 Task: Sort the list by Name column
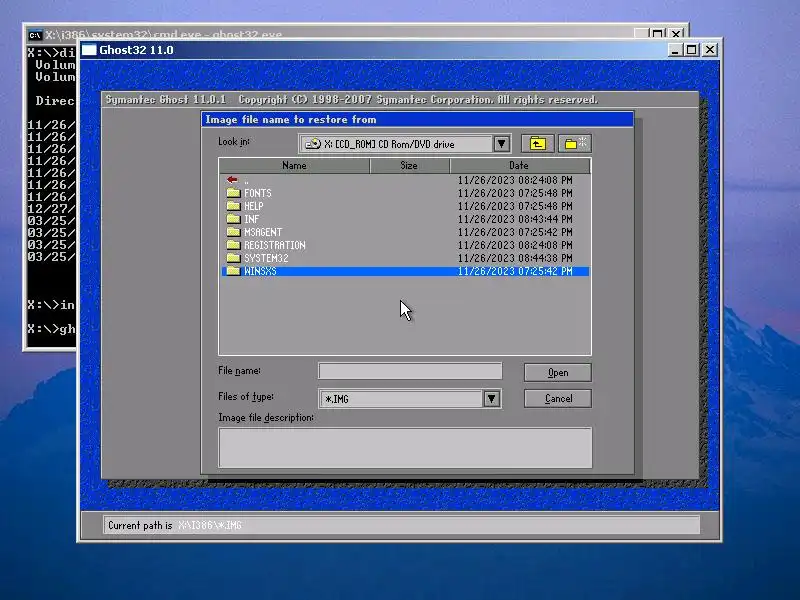pyautogui.click(x=294, y=165)
